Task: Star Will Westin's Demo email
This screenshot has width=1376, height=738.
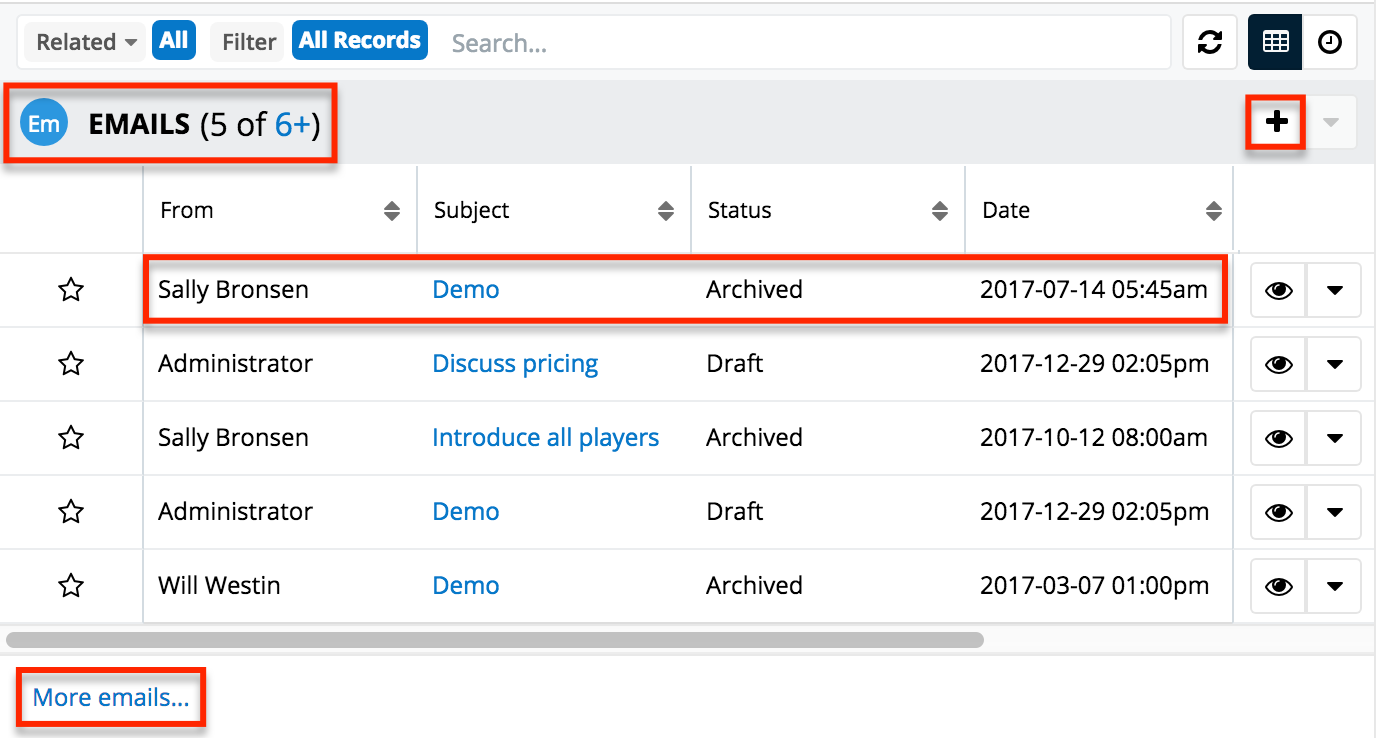Action: click(71, 585)
